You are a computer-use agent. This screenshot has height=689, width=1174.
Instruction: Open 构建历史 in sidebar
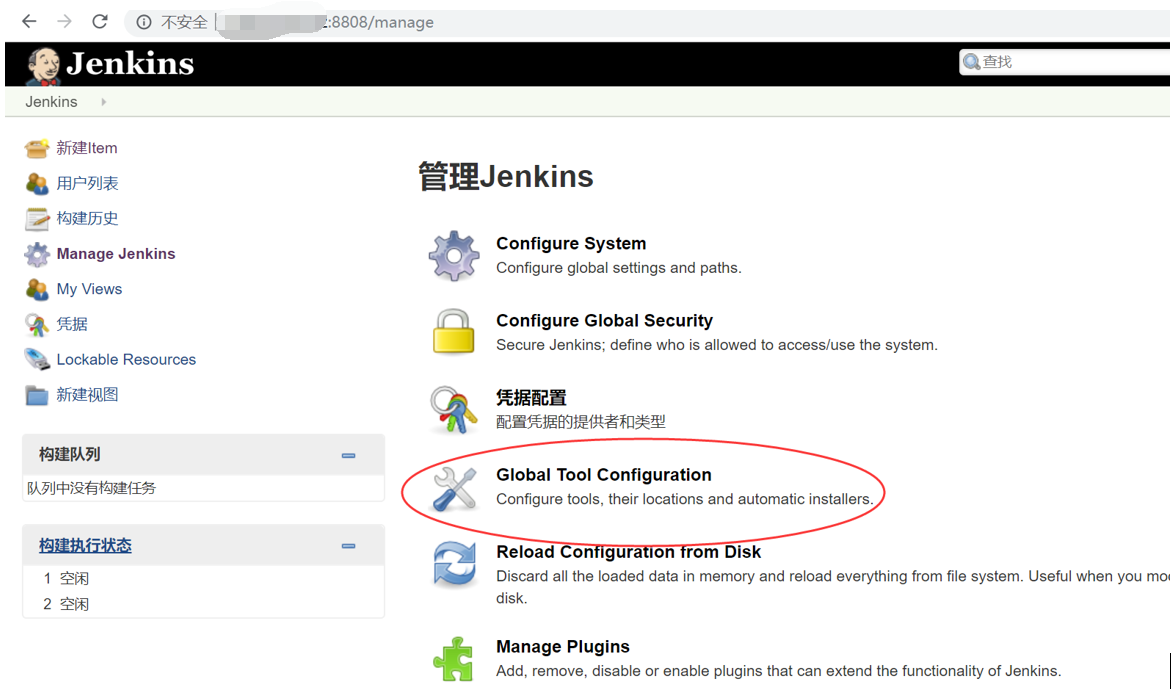click(88, 219)
